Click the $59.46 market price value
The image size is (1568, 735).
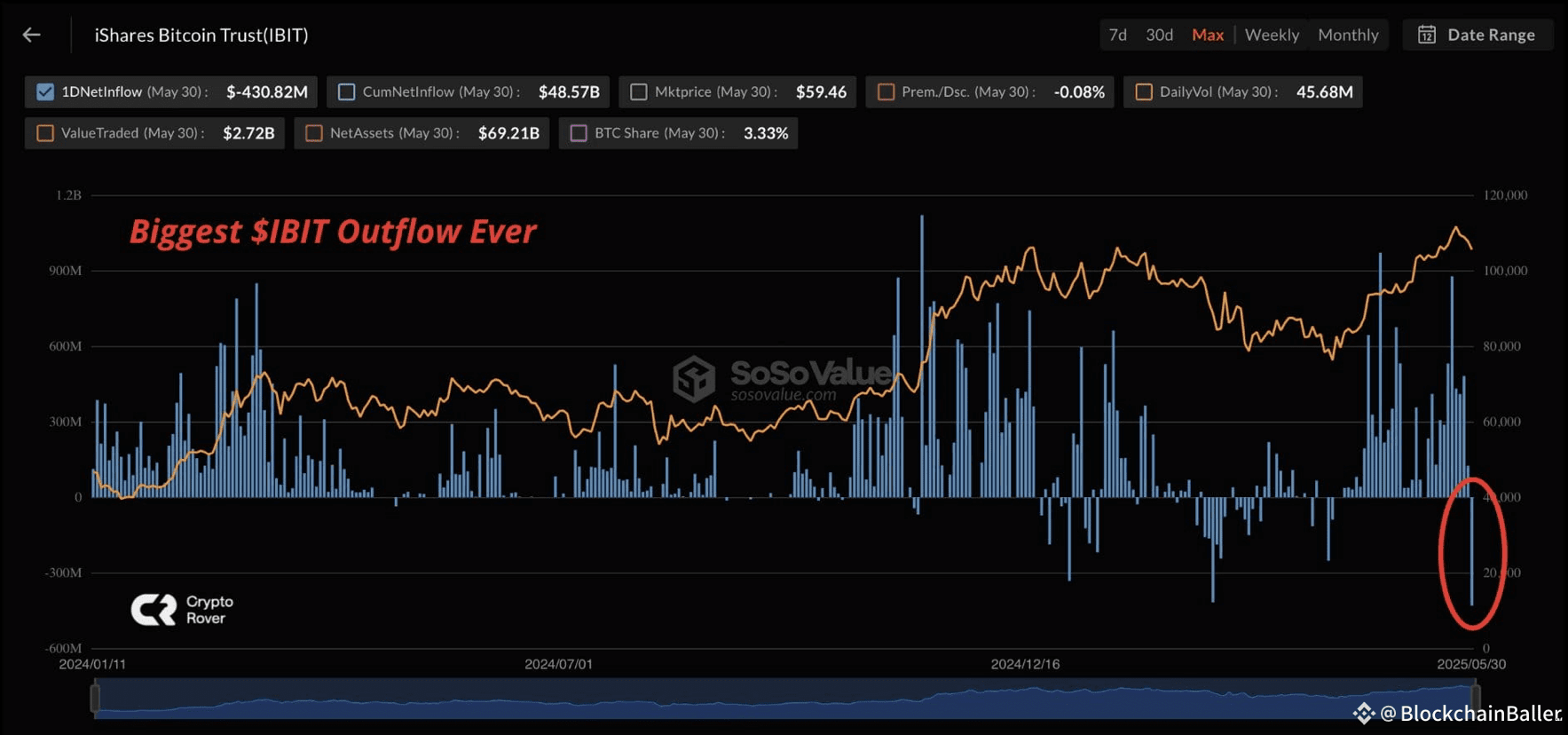click(x=821, y=91)
